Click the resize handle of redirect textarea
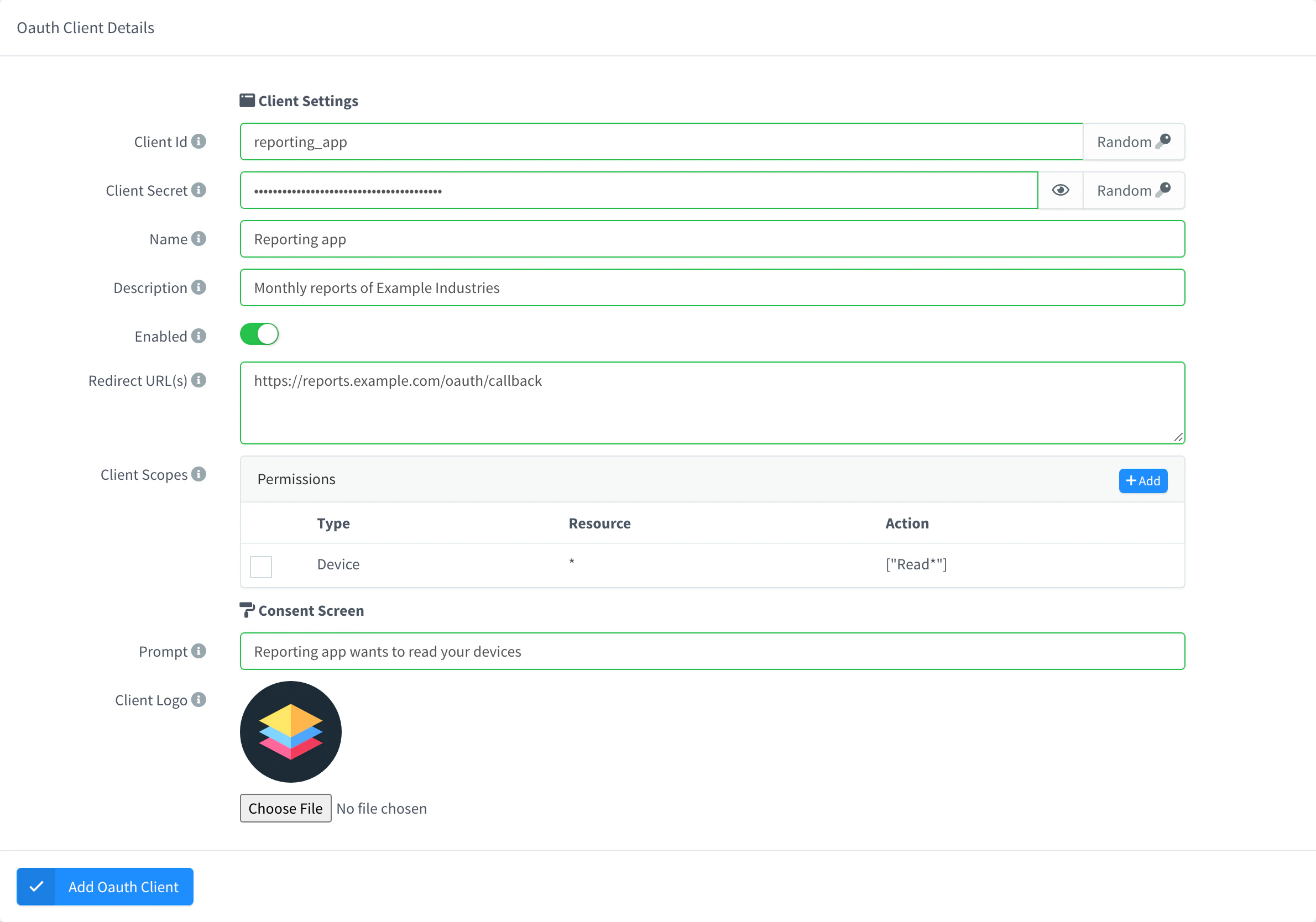The height and width of the screenshot is (922, 1316). click(x=1178, y=437)
